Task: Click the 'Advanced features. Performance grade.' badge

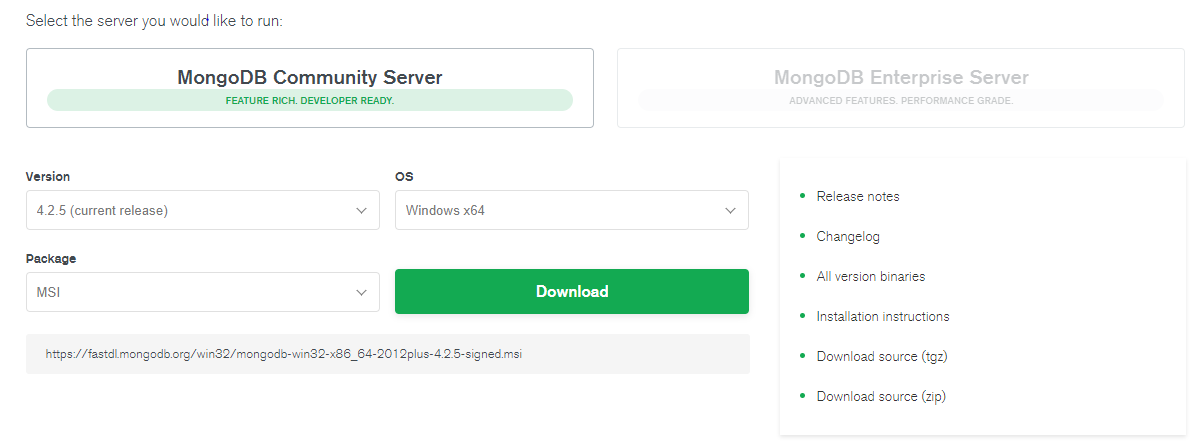Action: click(x=901, y=101)
